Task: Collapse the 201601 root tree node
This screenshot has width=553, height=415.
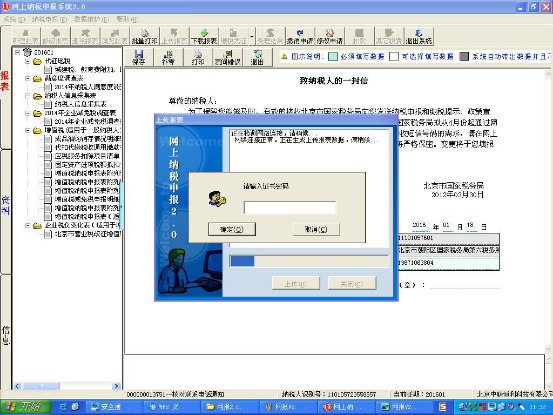Action: 17,52
